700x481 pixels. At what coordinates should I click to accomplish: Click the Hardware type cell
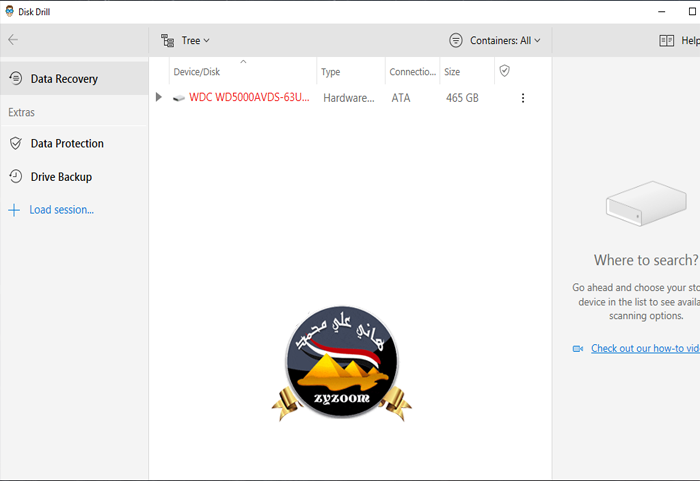coord(349,98)
